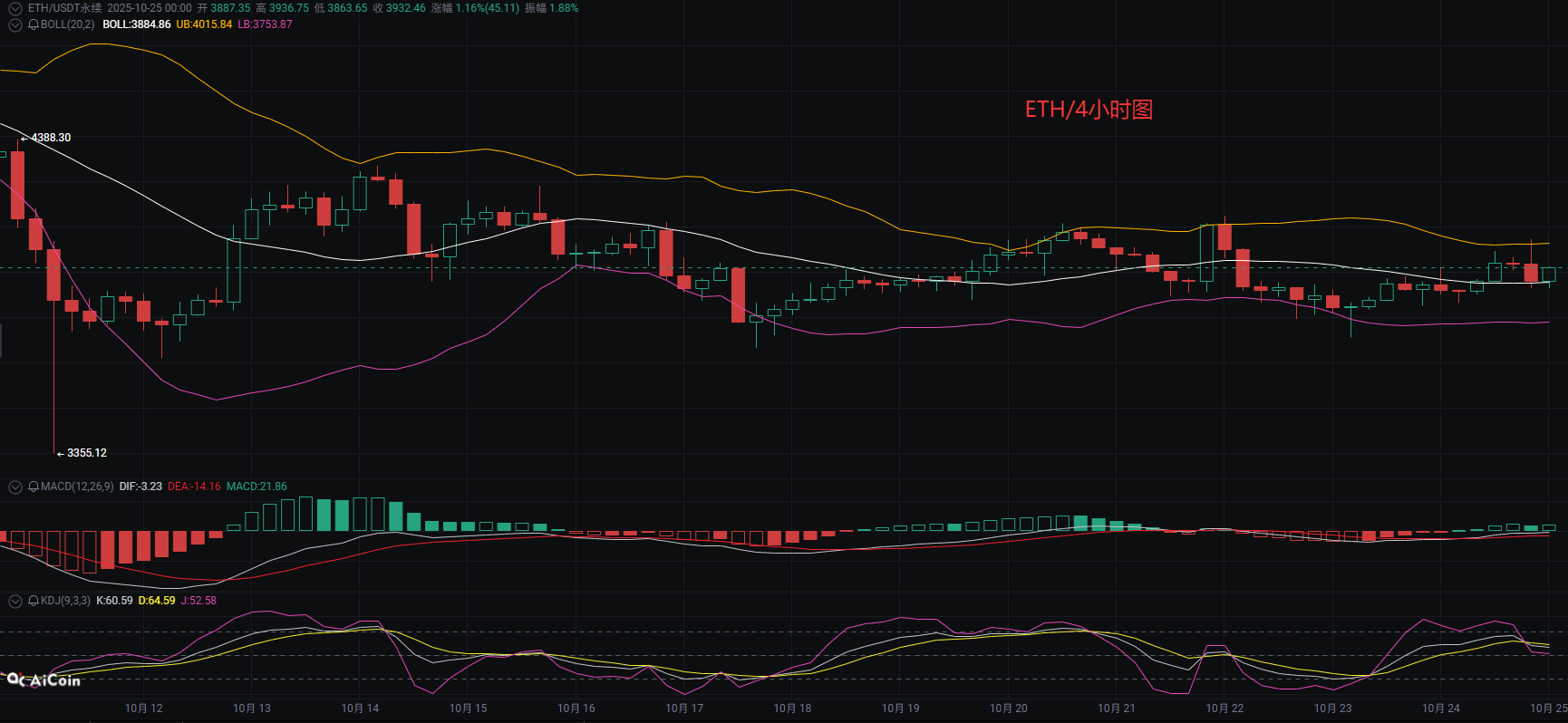
Task: Set alert with MACD bell icon
Action: pos(34,487)
